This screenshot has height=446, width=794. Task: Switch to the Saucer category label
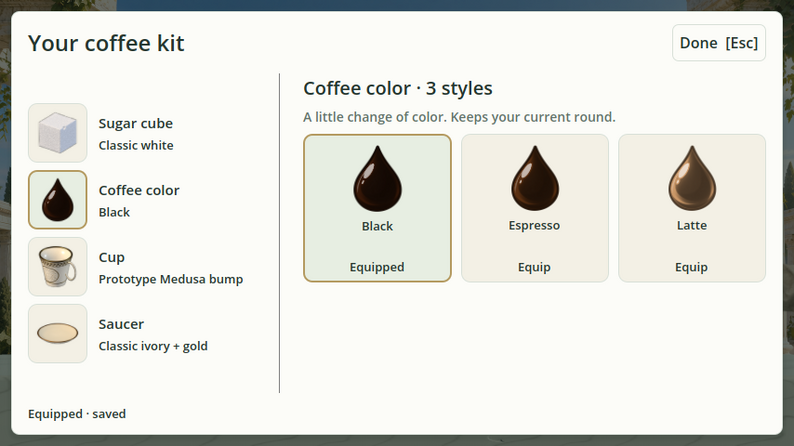(121, 324)
